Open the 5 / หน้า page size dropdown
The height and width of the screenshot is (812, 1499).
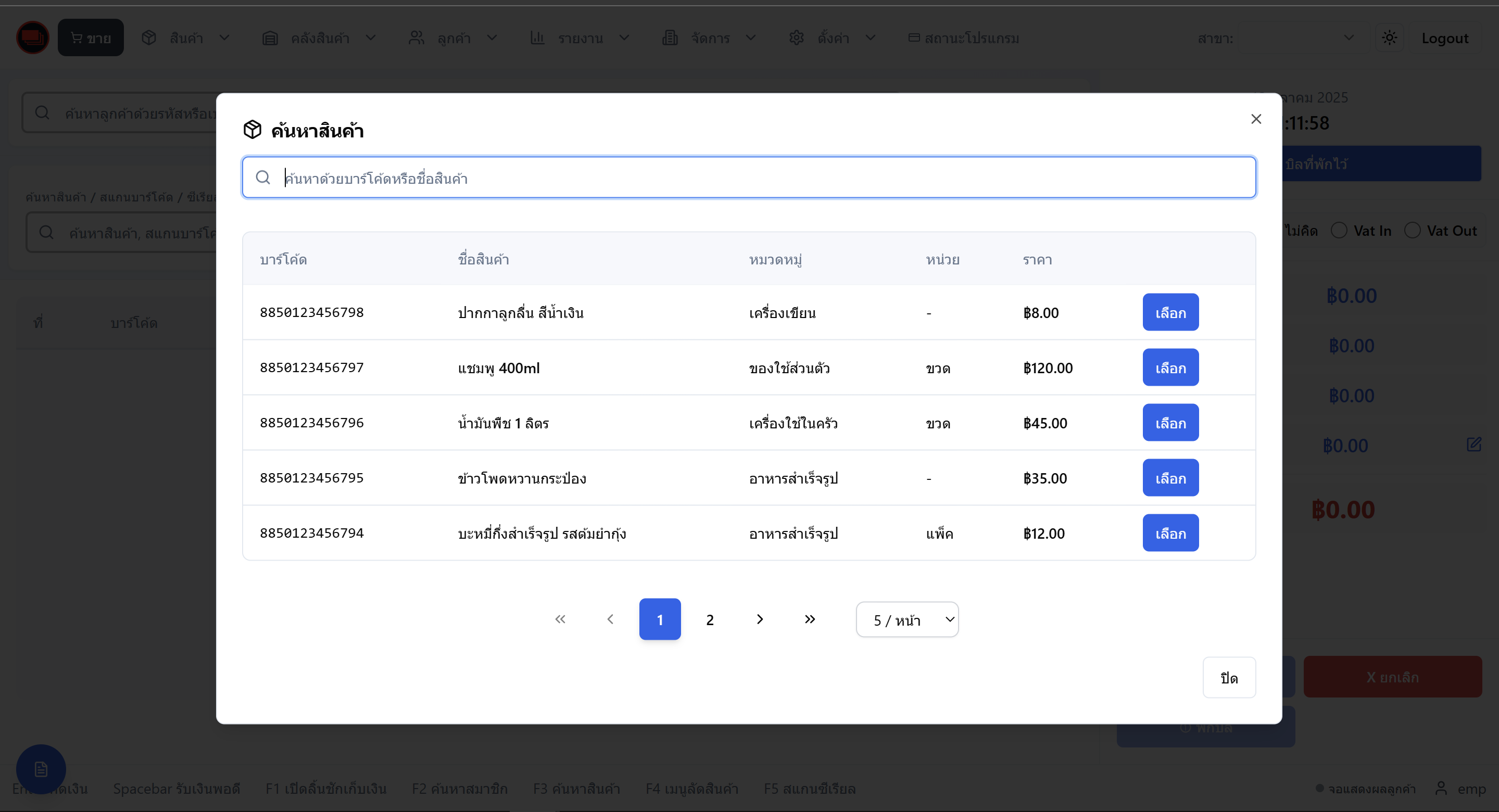click(x=906, y=619)
